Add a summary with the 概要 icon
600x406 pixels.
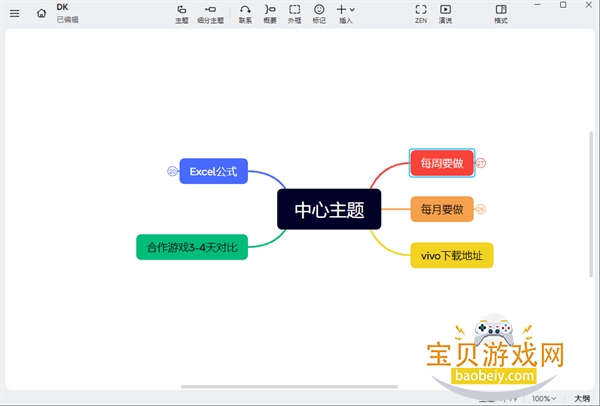pyautogui.click(x=270, y=14)
